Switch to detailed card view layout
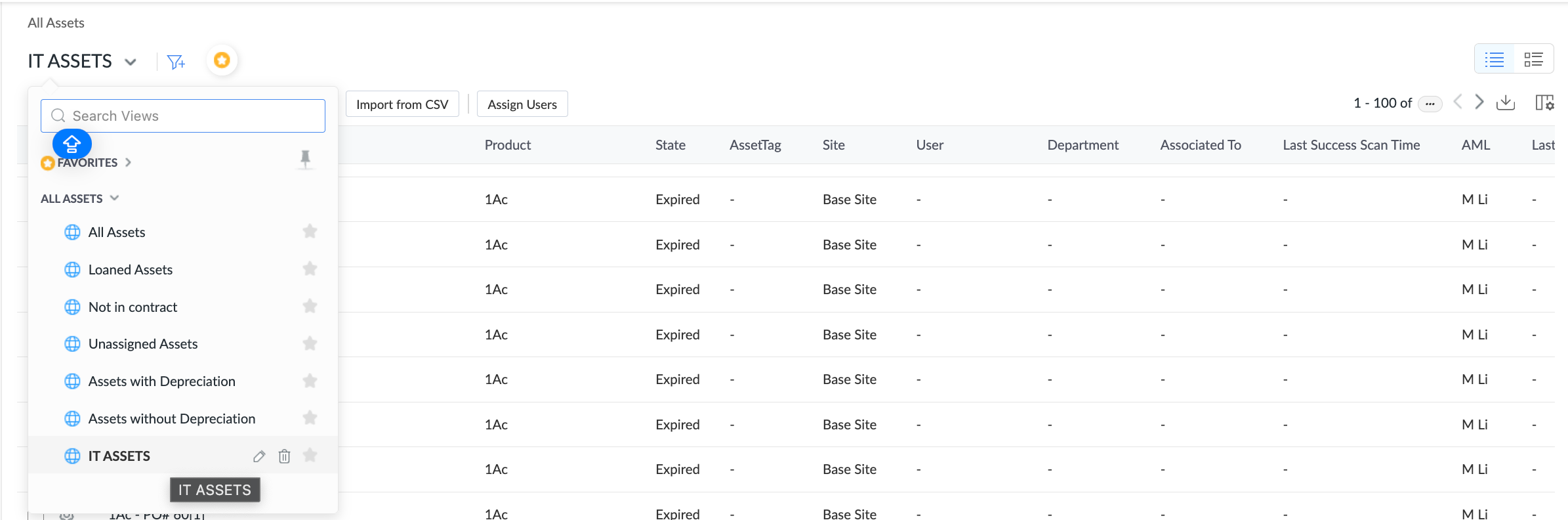The width and height of the screenshot is (1568, 520). point(1533,60)
